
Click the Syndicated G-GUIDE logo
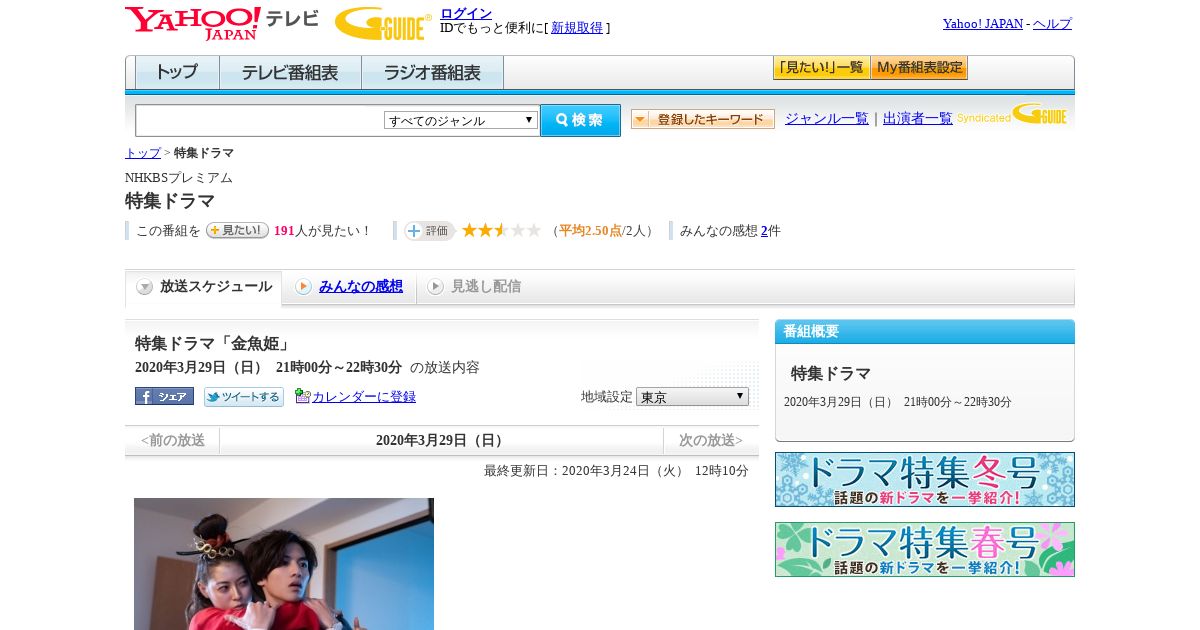coord(1012,114)
